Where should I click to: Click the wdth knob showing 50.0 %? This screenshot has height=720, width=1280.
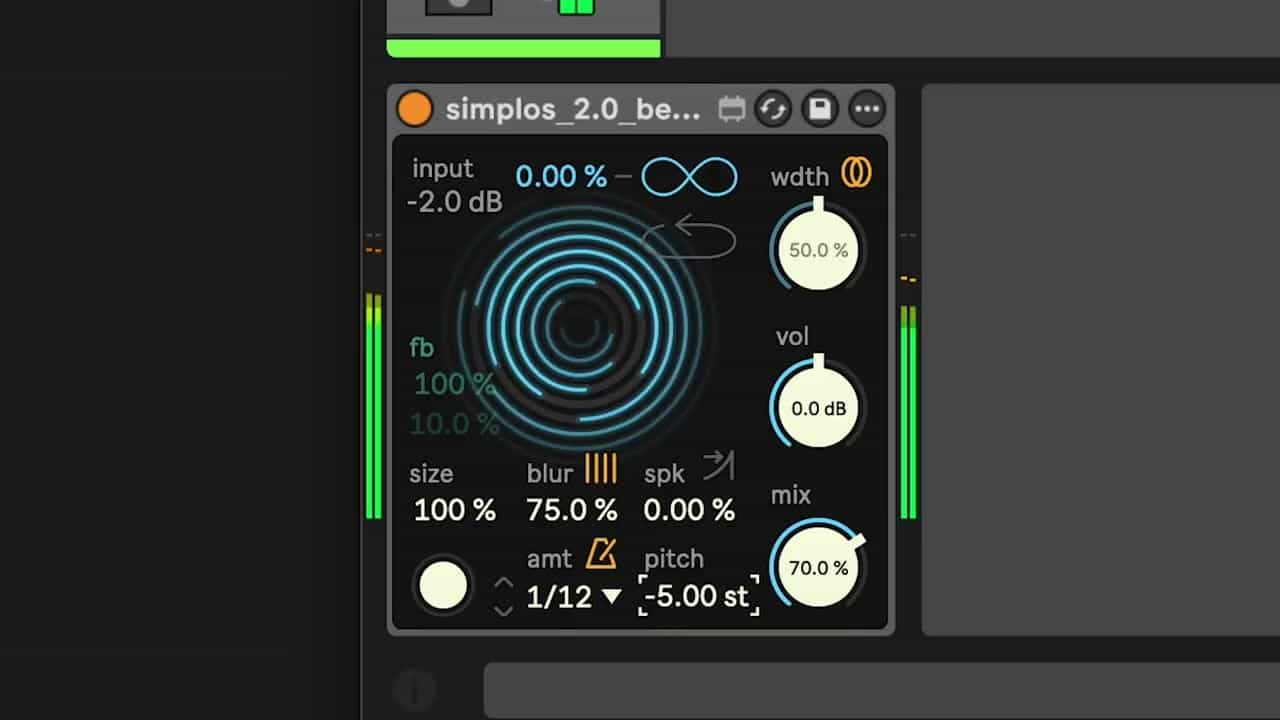(x=818, y=251)
